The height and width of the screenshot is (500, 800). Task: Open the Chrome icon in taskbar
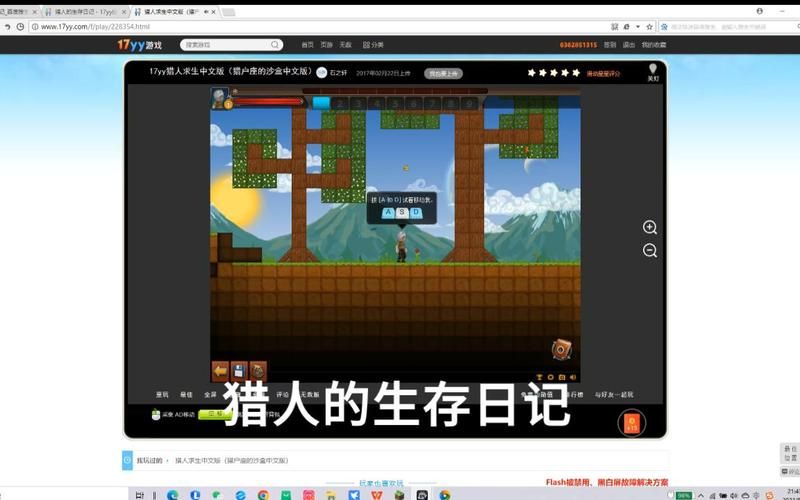click(x=263, y=495)
